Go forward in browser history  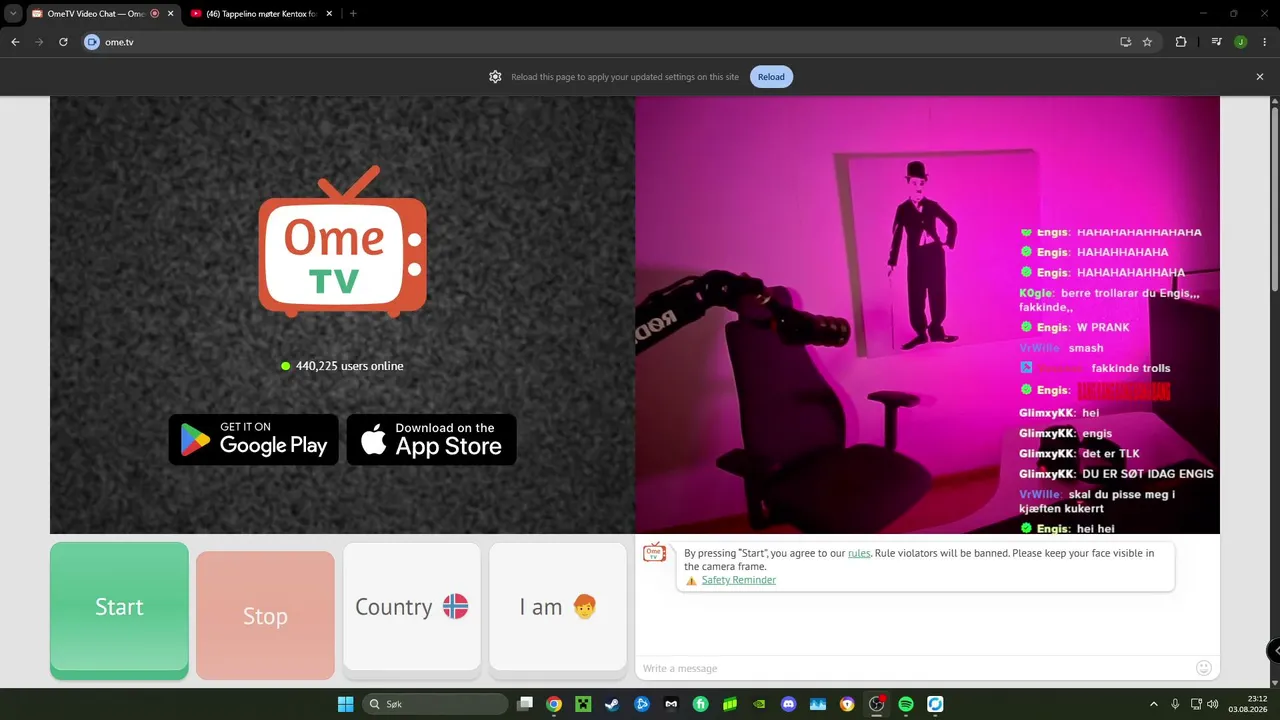(x=39, y=42)
